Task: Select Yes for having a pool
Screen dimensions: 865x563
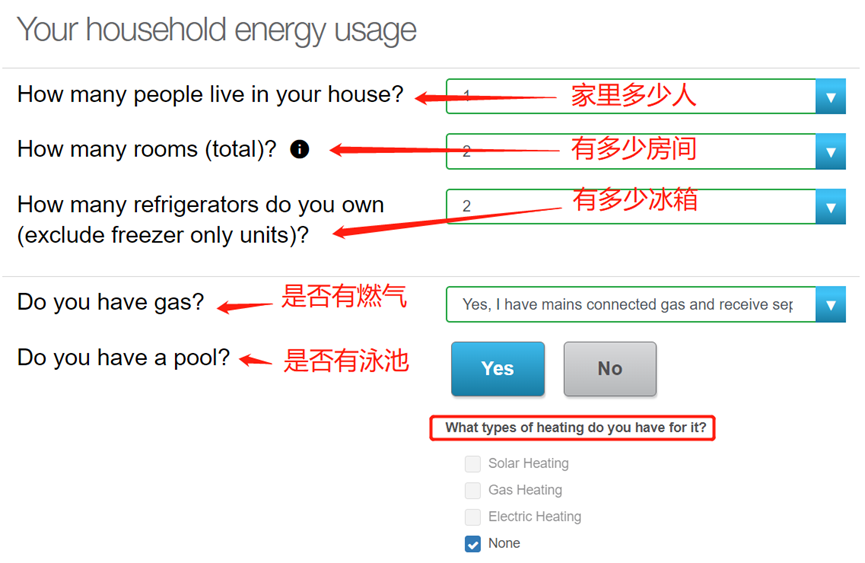Action: 498,368
